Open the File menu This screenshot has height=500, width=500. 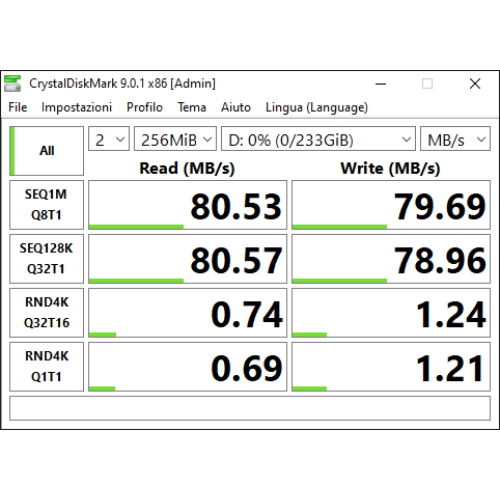[18, 107]
